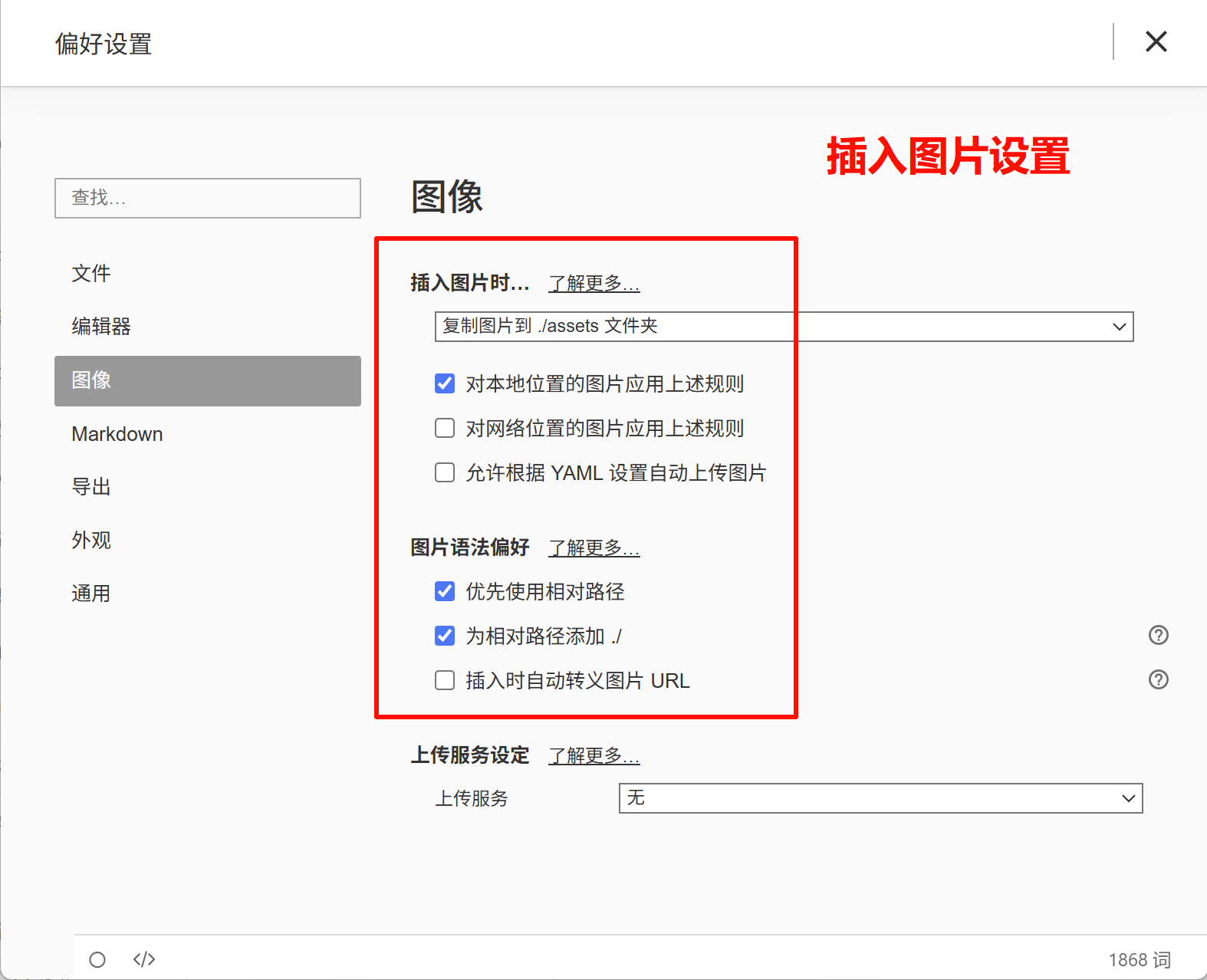This screenshot has width=1207, height=980.
Task: Open 了解更多 link next to 插入图片时
Action: tap(594, 284)
